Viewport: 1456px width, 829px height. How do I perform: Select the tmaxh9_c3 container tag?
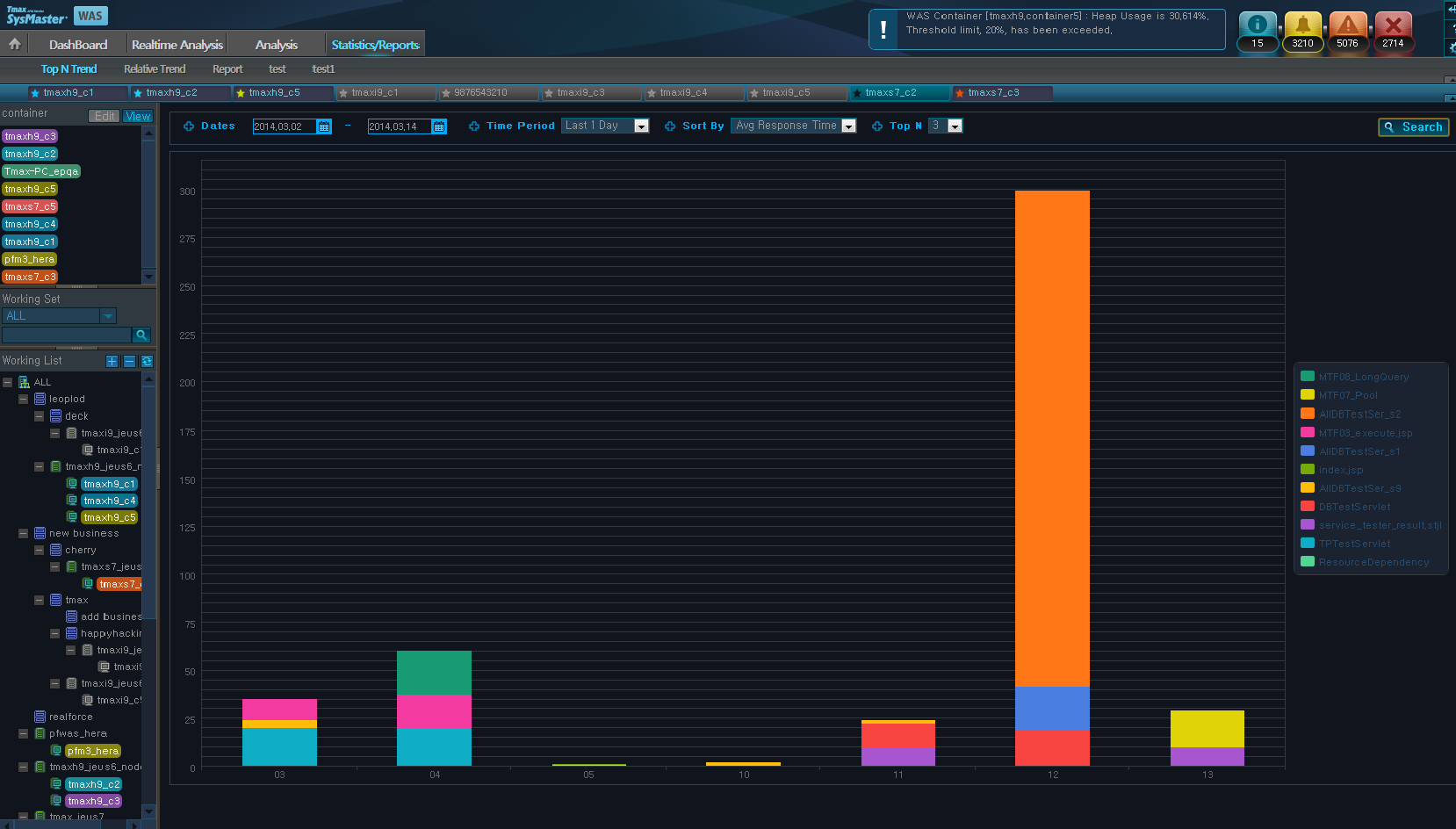click(x=30, y=136)
